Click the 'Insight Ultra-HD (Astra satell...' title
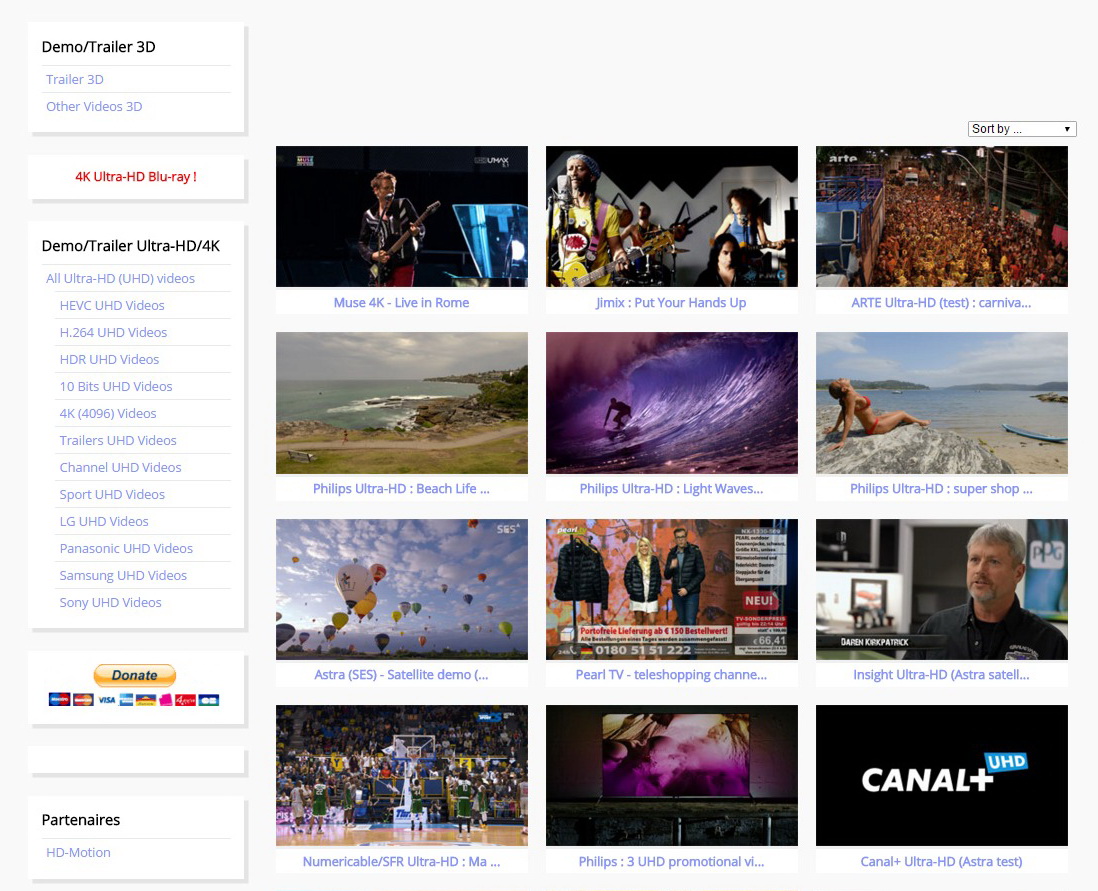Screen dimensions: 1098x891 point(941,675)
